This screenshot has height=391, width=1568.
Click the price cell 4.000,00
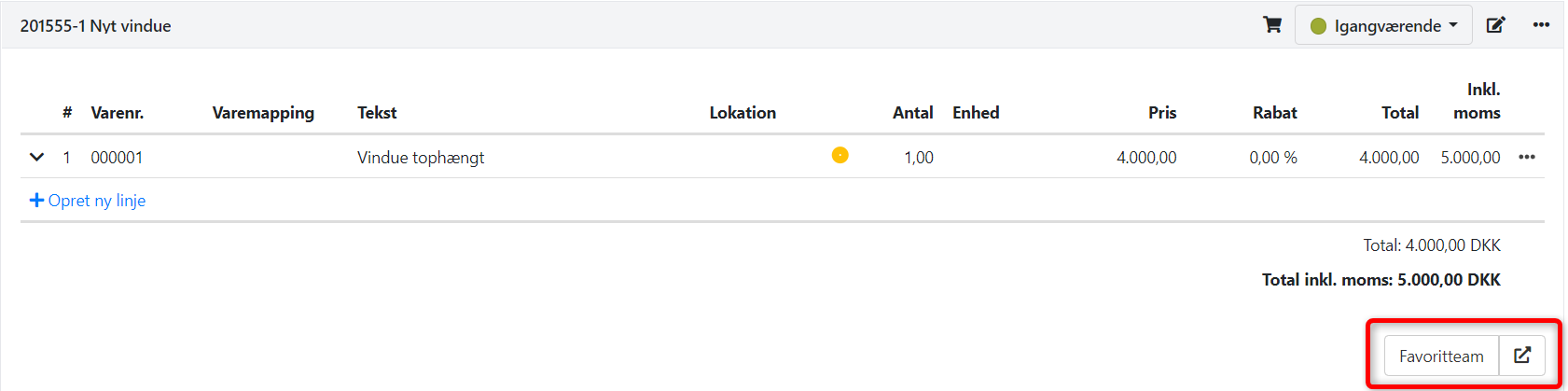pos(1146,158)
